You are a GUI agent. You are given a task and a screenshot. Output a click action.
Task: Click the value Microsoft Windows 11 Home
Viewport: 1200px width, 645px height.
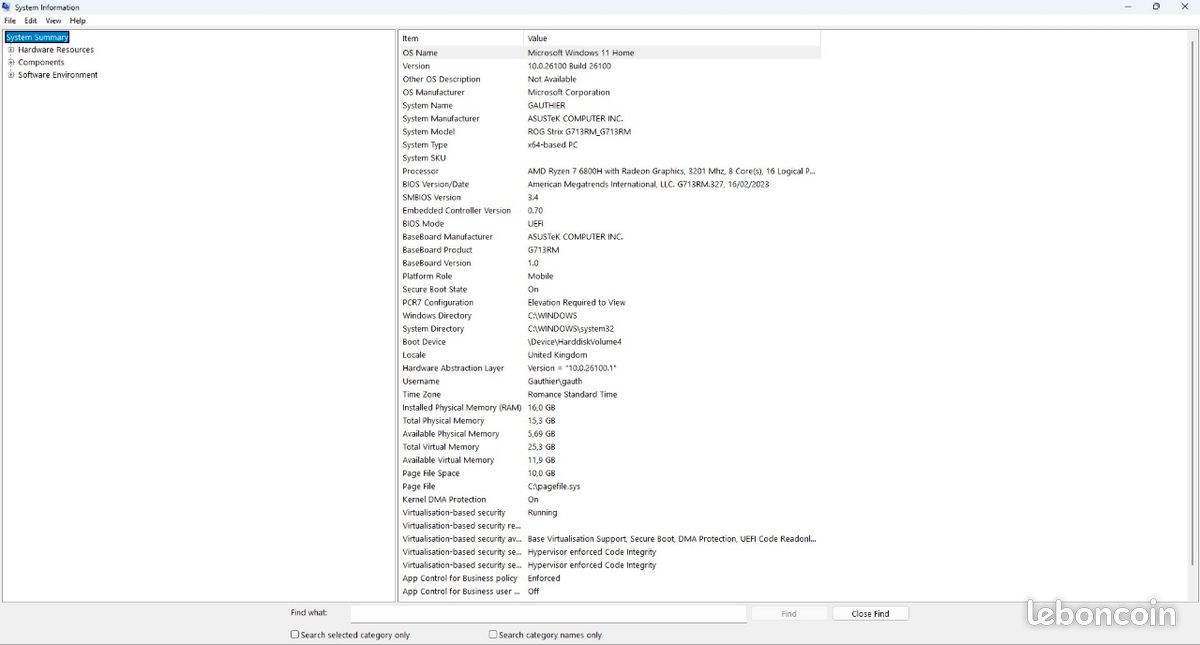pos(581,53)
